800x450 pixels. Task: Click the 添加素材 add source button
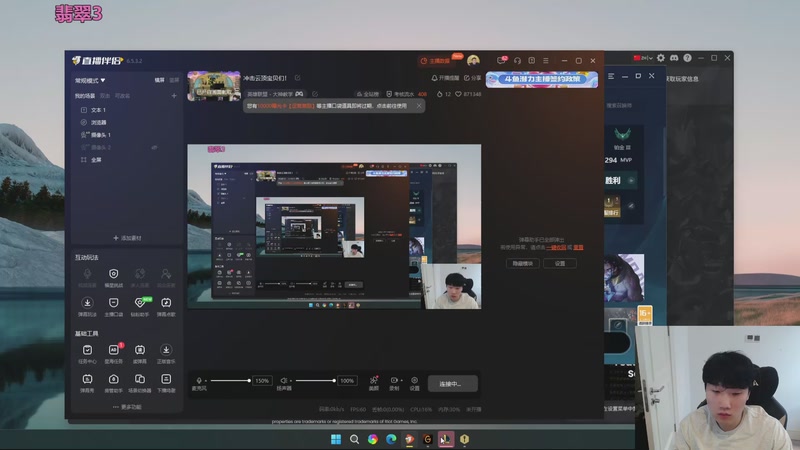point(127,238)
